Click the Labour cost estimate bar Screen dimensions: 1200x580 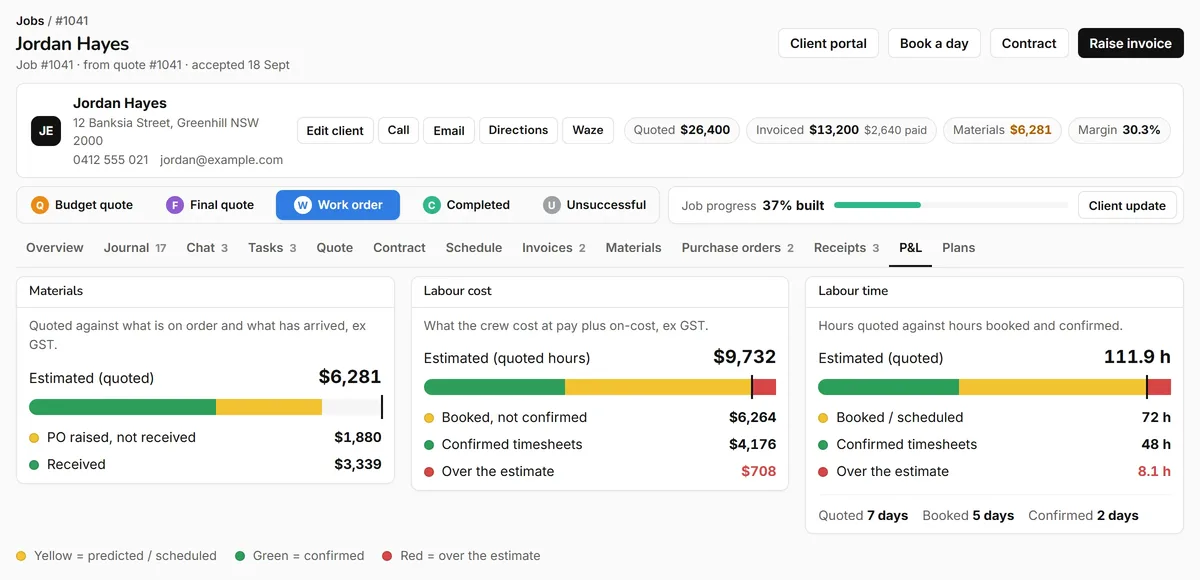coord(600,387)
